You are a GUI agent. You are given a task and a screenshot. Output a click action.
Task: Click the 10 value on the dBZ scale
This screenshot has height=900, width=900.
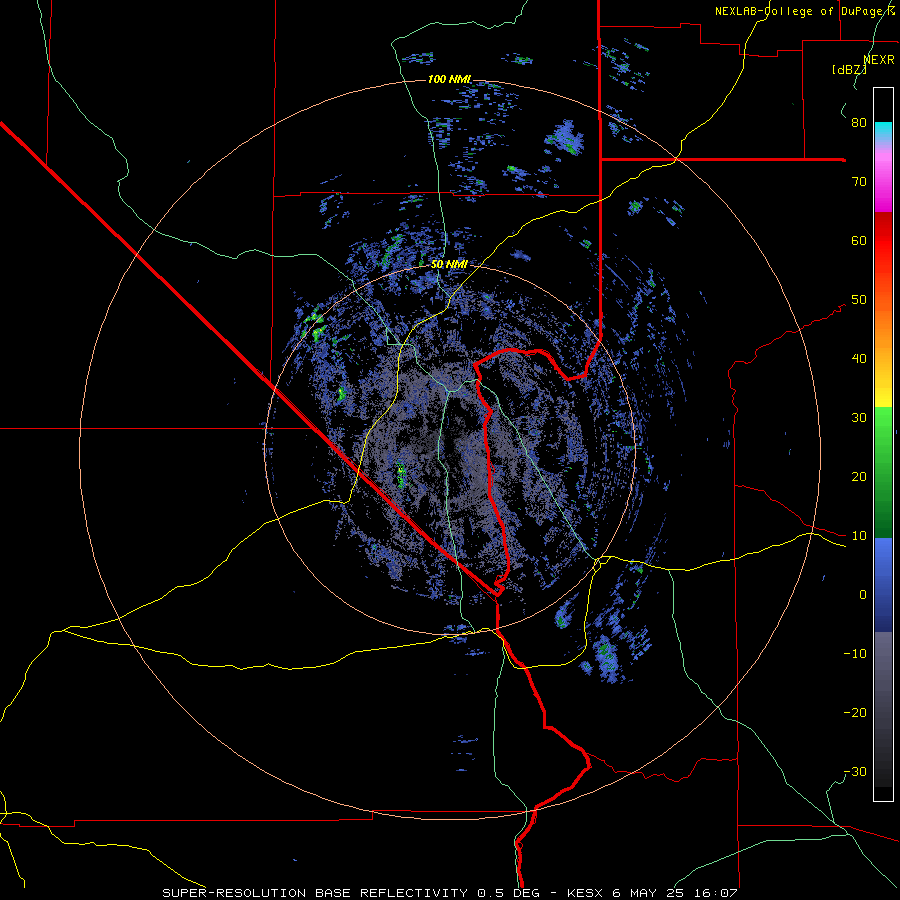(859, 536)
